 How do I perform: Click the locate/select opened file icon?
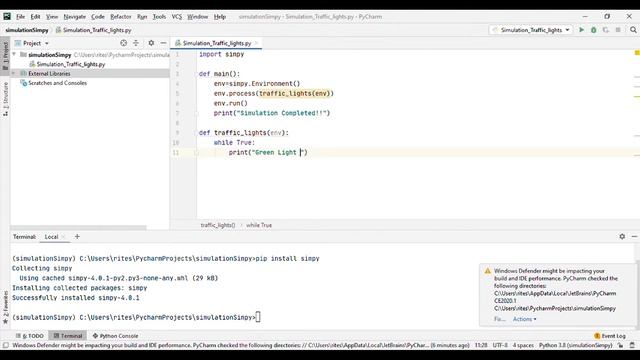pos(124,43)
